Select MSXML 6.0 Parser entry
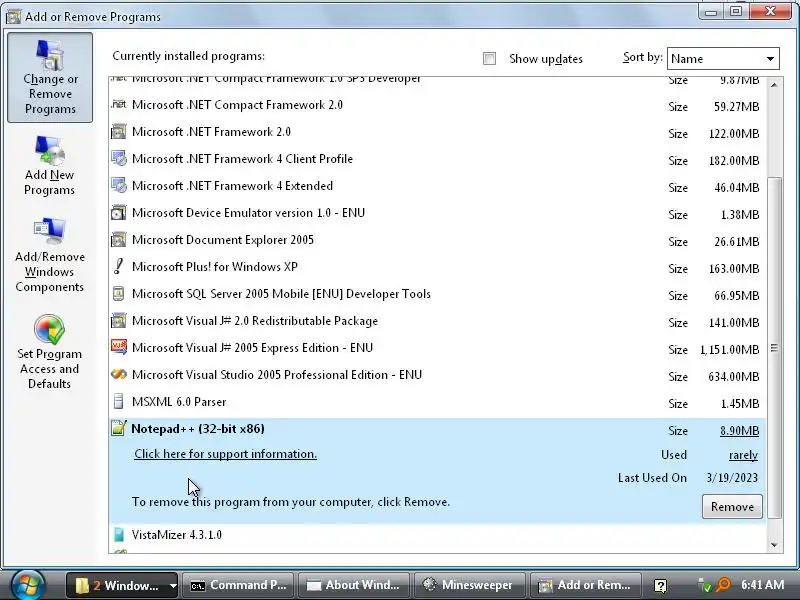Screen dimensions: 800x600 437,403
